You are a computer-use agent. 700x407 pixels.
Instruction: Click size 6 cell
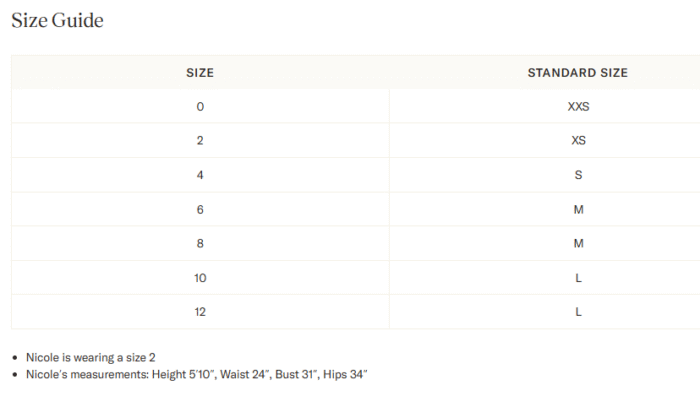pos(200,209)
